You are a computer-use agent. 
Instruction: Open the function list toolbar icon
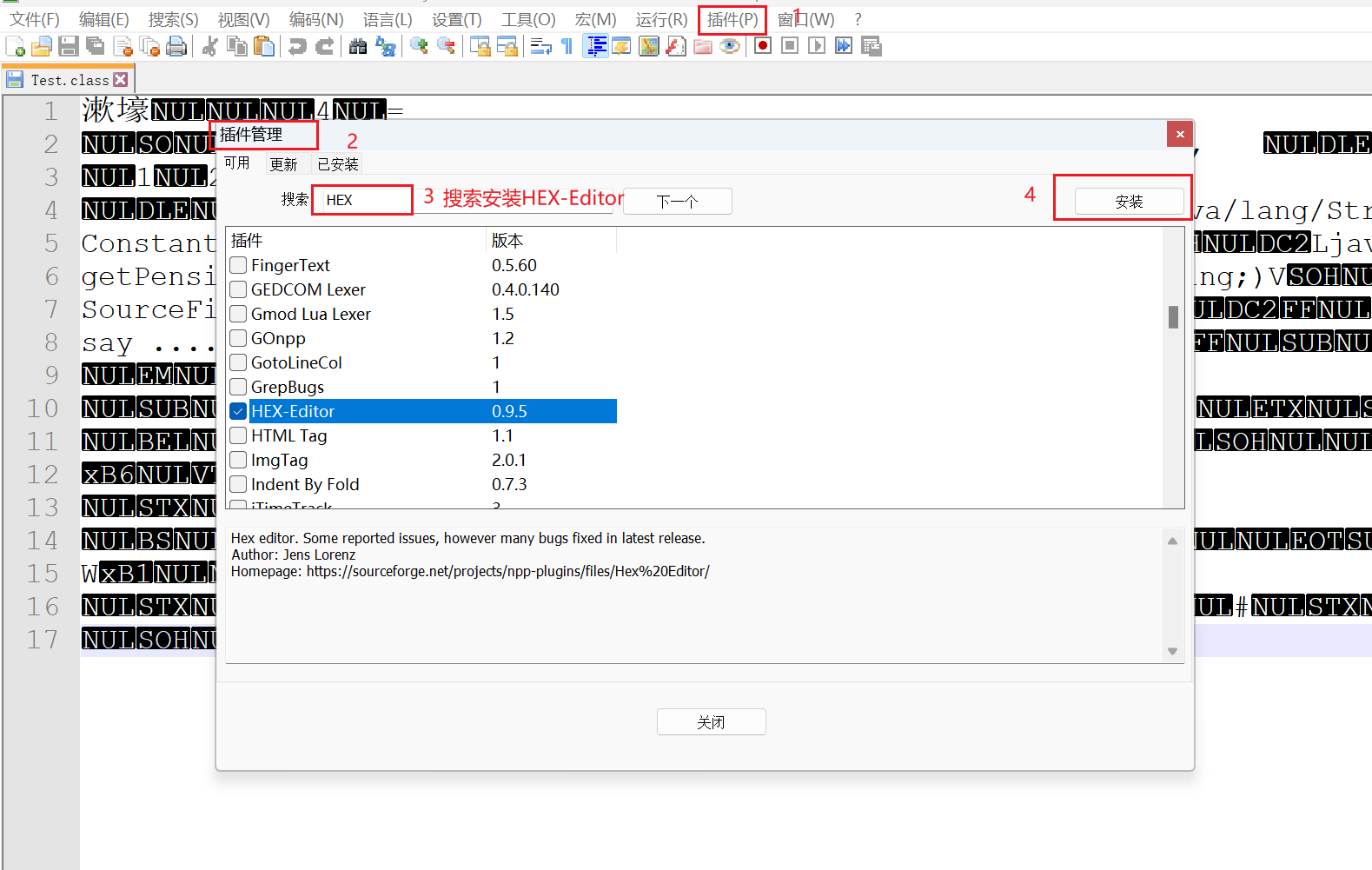(x=675, y=46)
